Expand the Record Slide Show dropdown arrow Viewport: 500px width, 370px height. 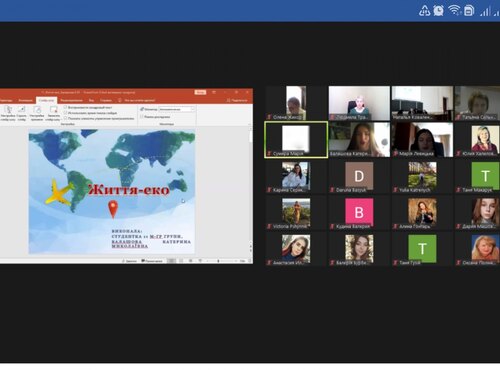pos(53,118)
